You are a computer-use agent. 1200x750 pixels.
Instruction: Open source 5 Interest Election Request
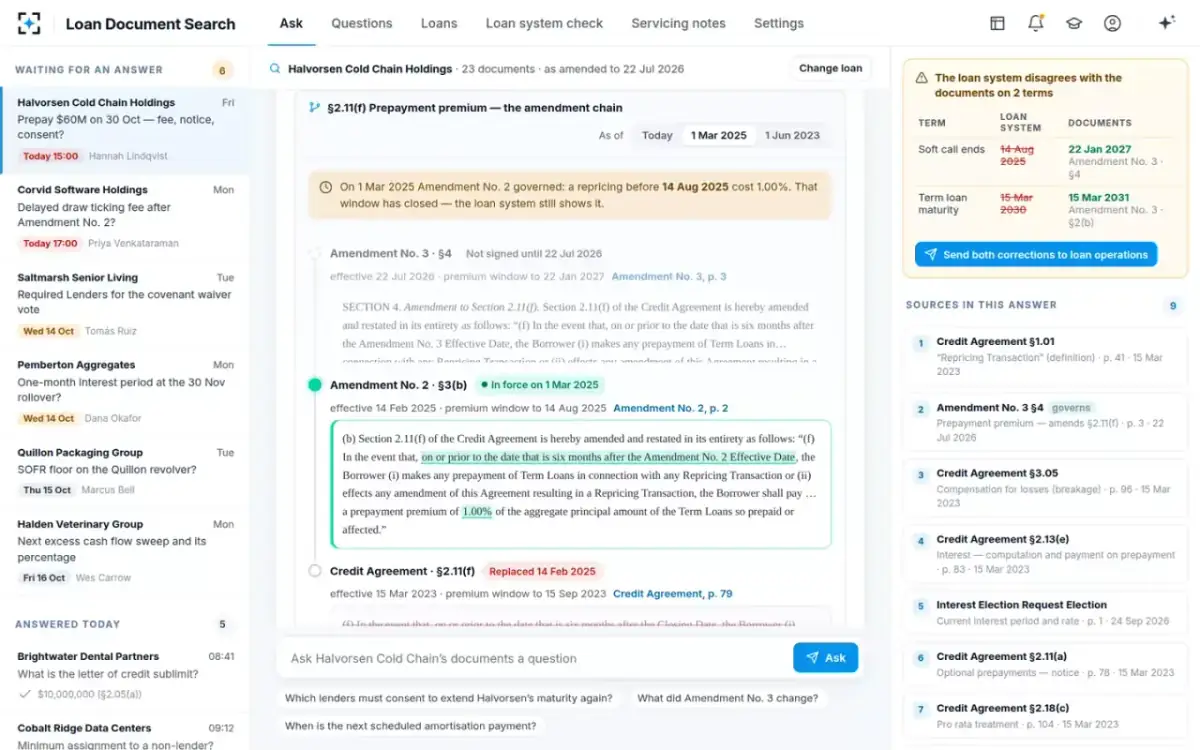(x=1044, y=612)
